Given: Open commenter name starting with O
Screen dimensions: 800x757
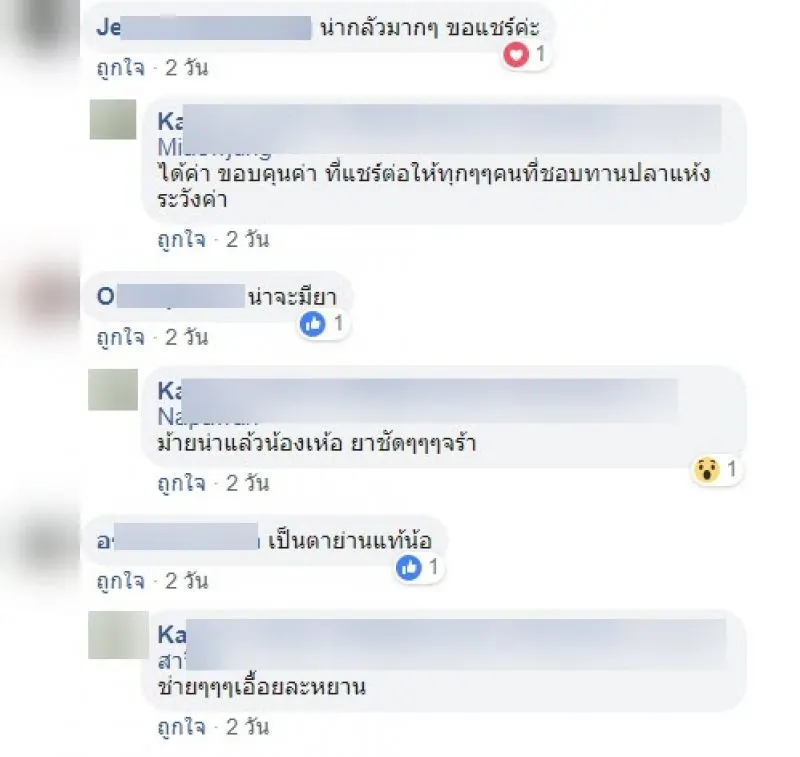Looking at the screenshot, I should 171,296.
